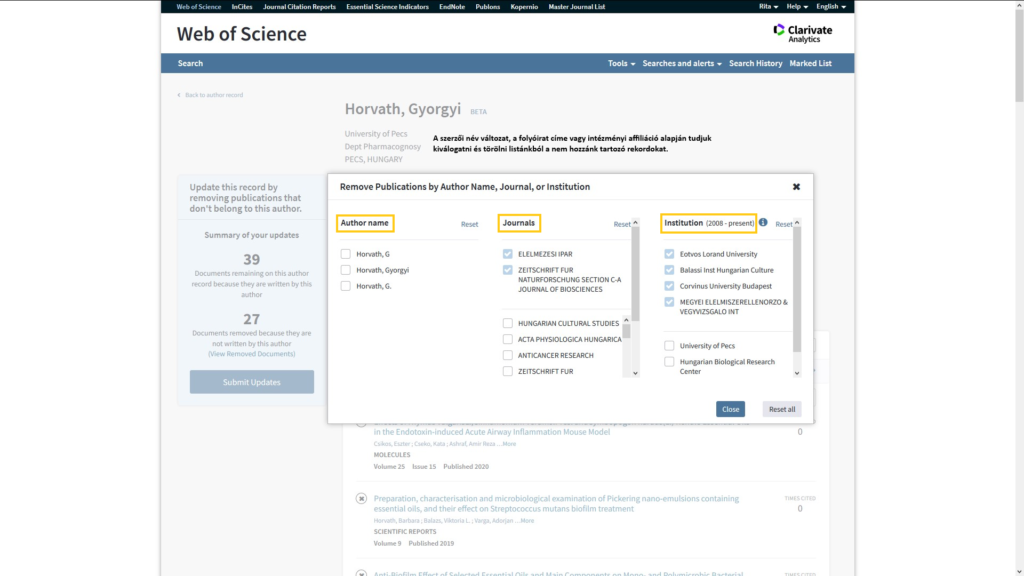Image resolution: width=1024 pixels, height=576 pixels.
Task: Click the SCIENTIFIC REPORTS journal name
Action: pos(405,532)
